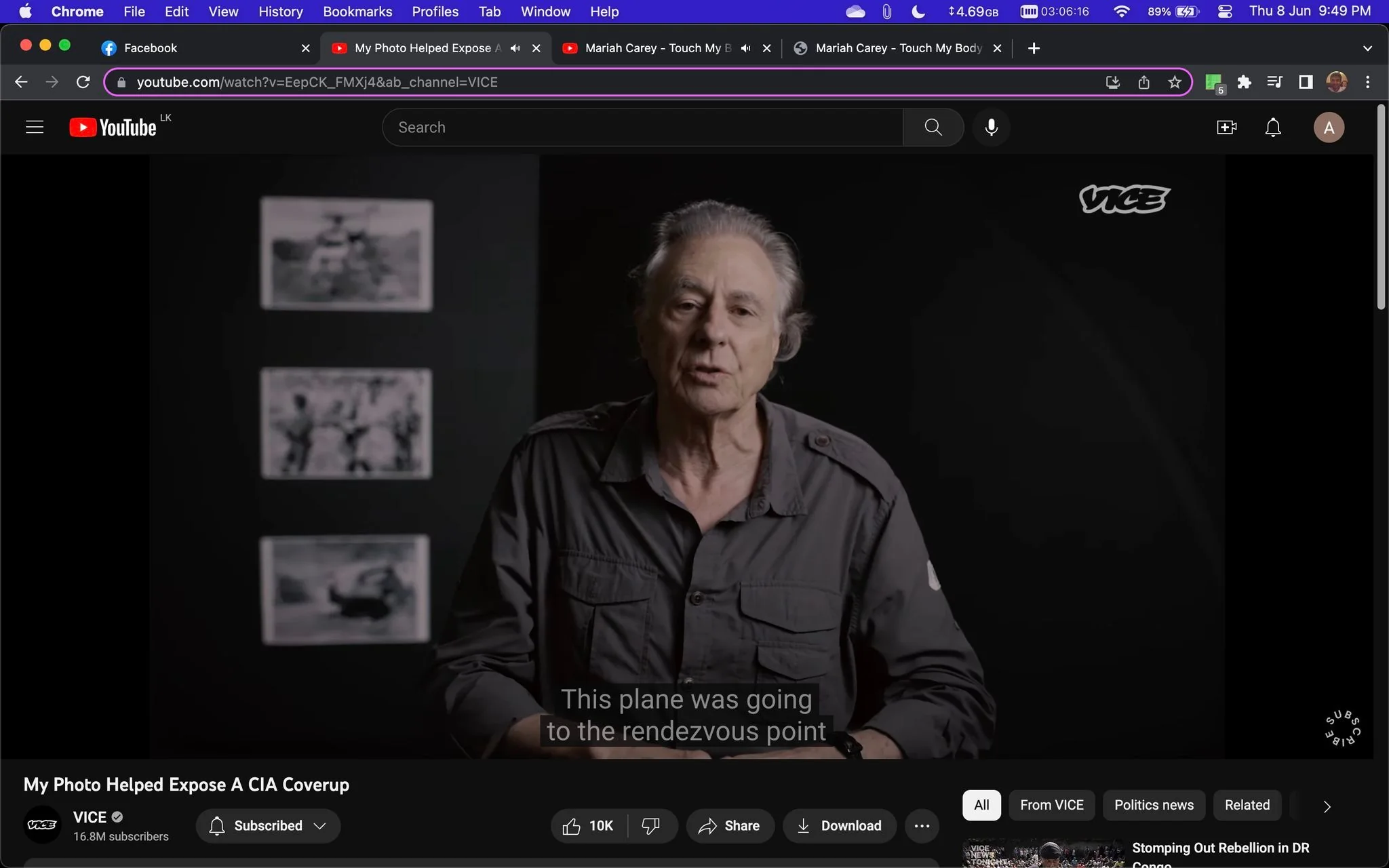Viewport: 1389px width, 868px height.
Task: Open the Bookmarks menu
Action: (x=357, y=12)
